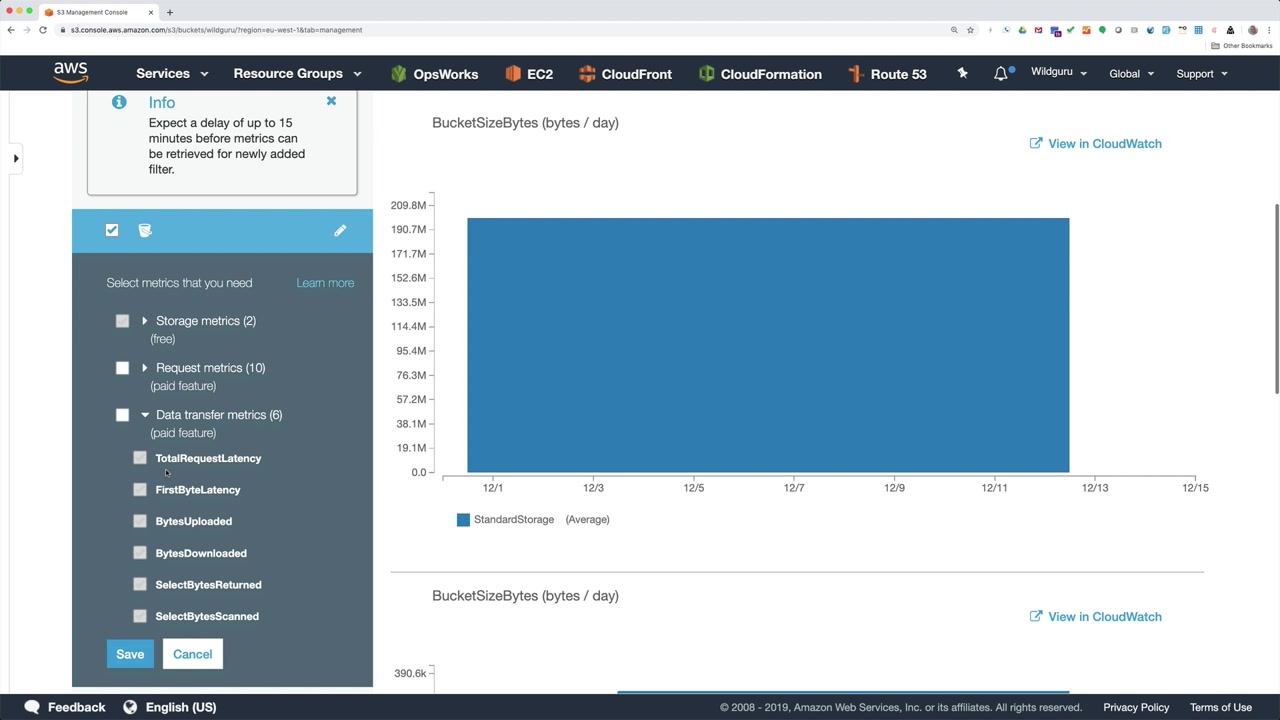Open the EC2 shortcut
This screenshot has width=1280, height=720.
[528, 74]
